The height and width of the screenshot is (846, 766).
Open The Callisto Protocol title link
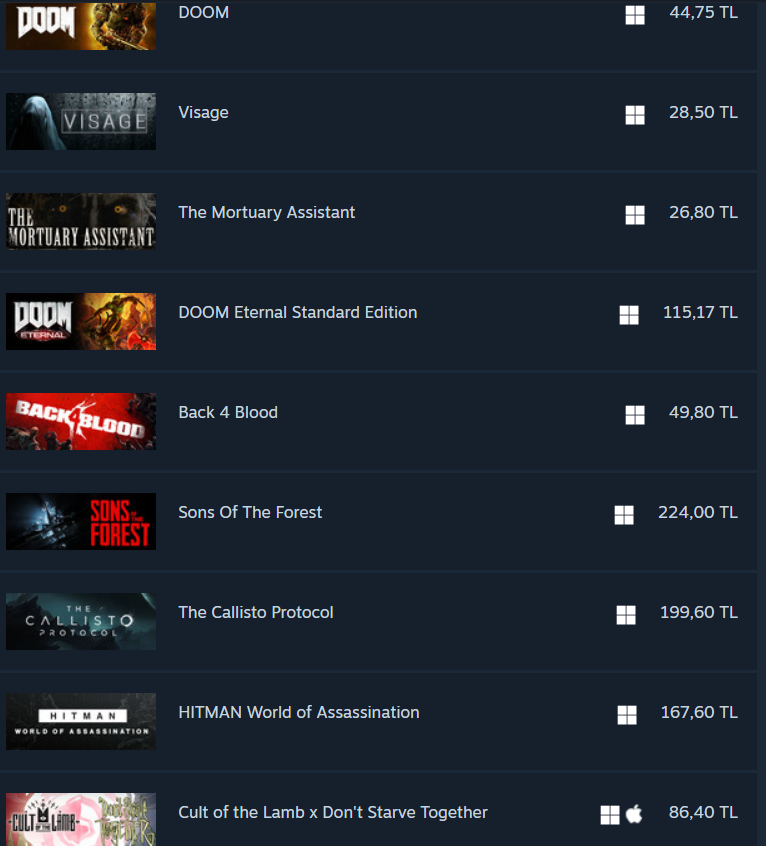click(x=256, y=612)
